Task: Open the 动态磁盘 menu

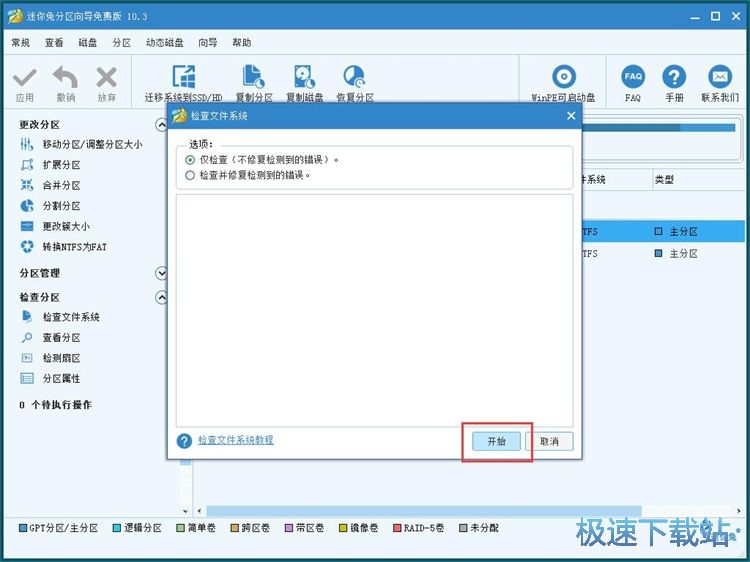Action: point(165,43)
